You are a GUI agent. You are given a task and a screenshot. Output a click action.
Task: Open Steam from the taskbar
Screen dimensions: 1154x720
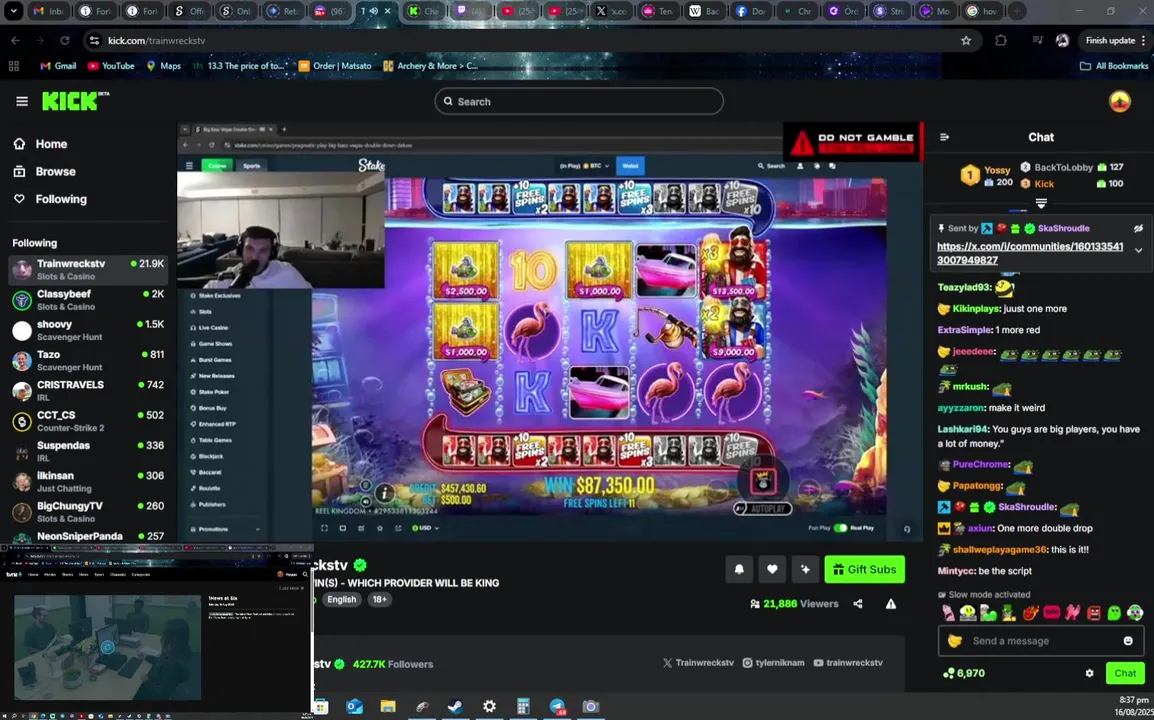tap(455, 707)
